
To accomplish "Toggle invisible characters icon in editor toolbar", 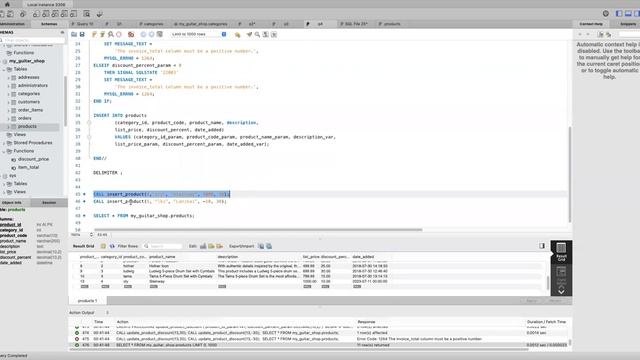I will 266,35.
